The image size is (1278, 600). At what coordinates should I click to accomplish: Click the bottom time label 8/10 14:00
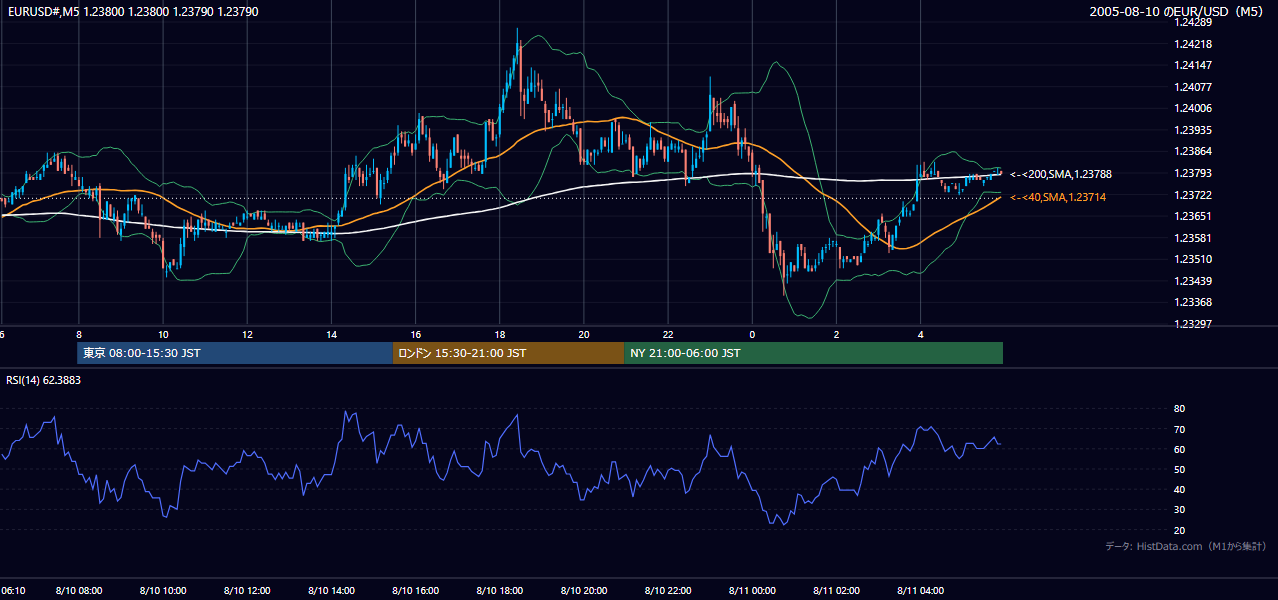coord(331,591)
